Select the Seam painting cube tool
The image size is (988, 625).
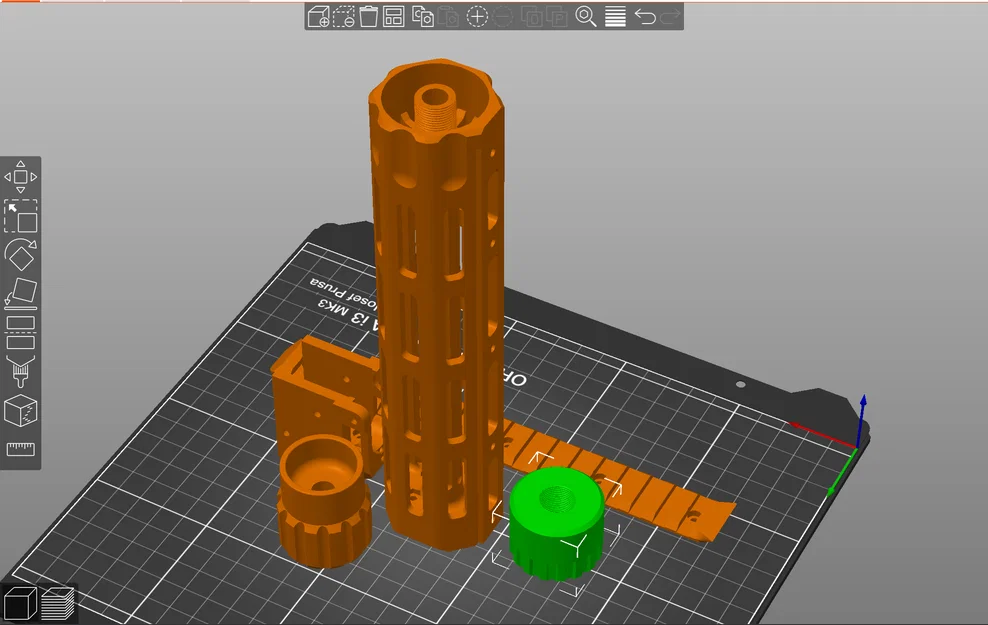click(20, 411)
